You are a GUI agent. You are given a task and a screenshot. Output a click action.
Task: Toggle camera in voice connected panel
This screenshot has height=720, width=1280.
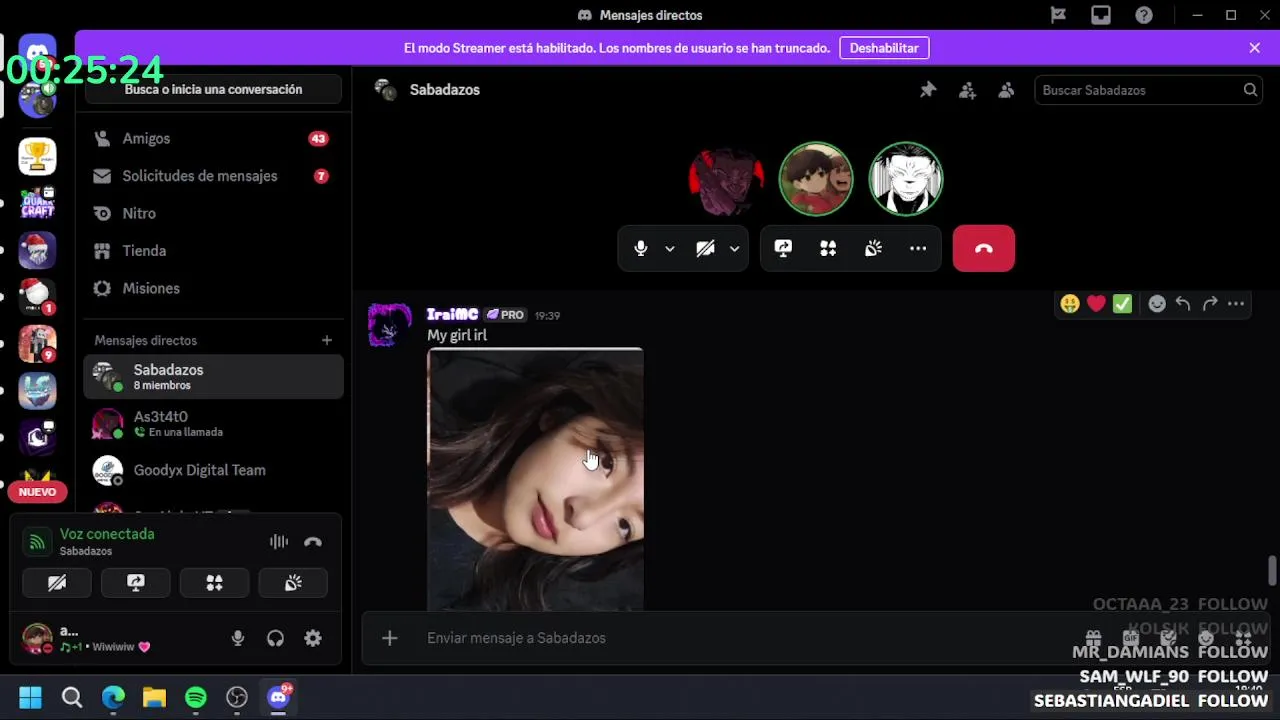point(57,583)
